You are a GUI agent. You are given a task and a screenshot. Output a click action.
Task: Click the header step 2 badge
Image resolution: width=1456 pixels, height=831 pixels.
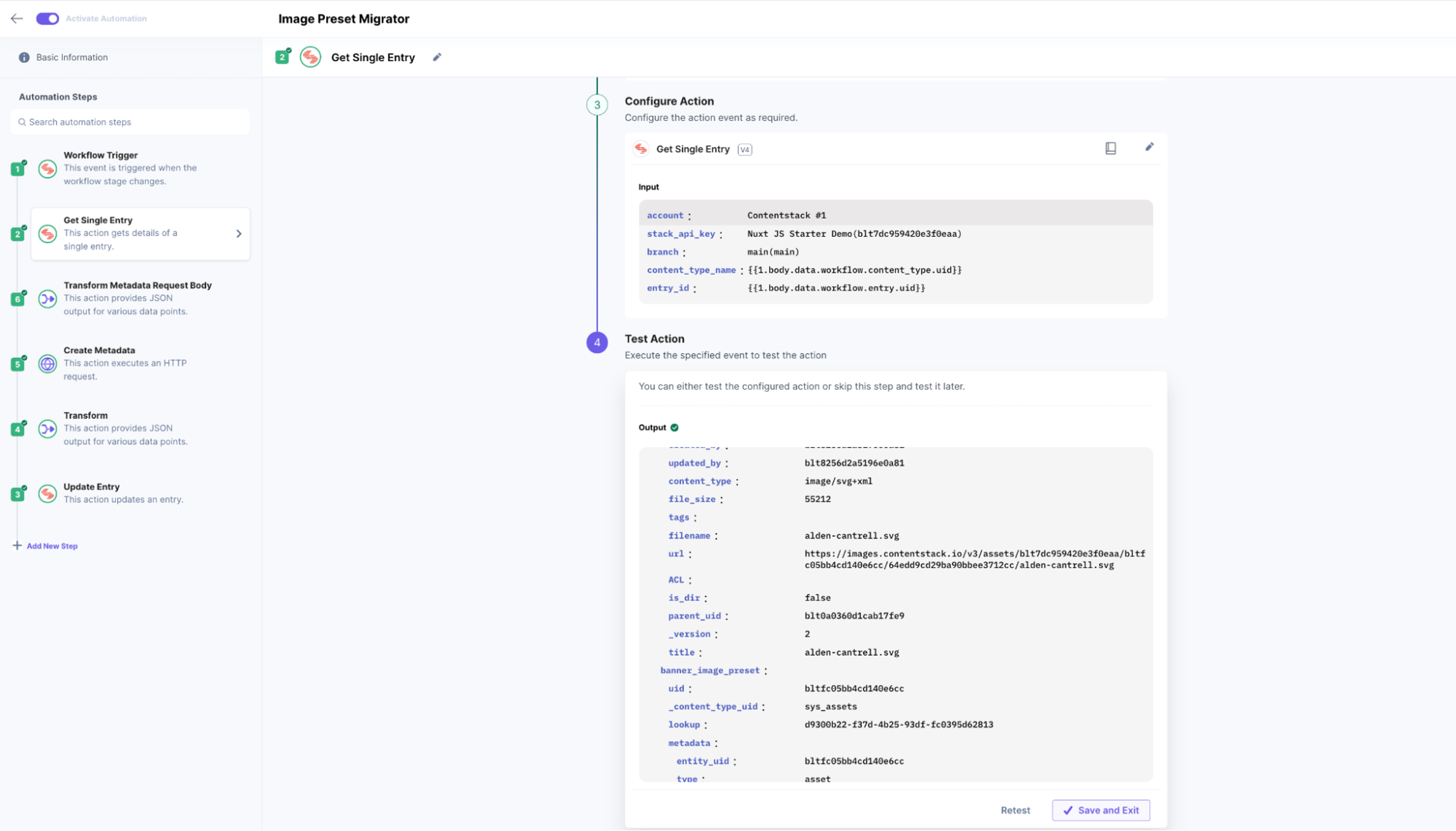coord(282,57)
